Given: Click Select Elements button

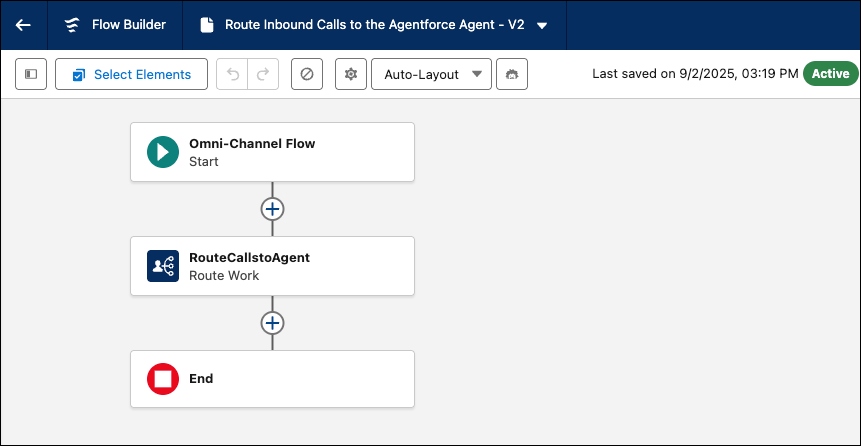Looking at the screenshot, I should 132,74.
